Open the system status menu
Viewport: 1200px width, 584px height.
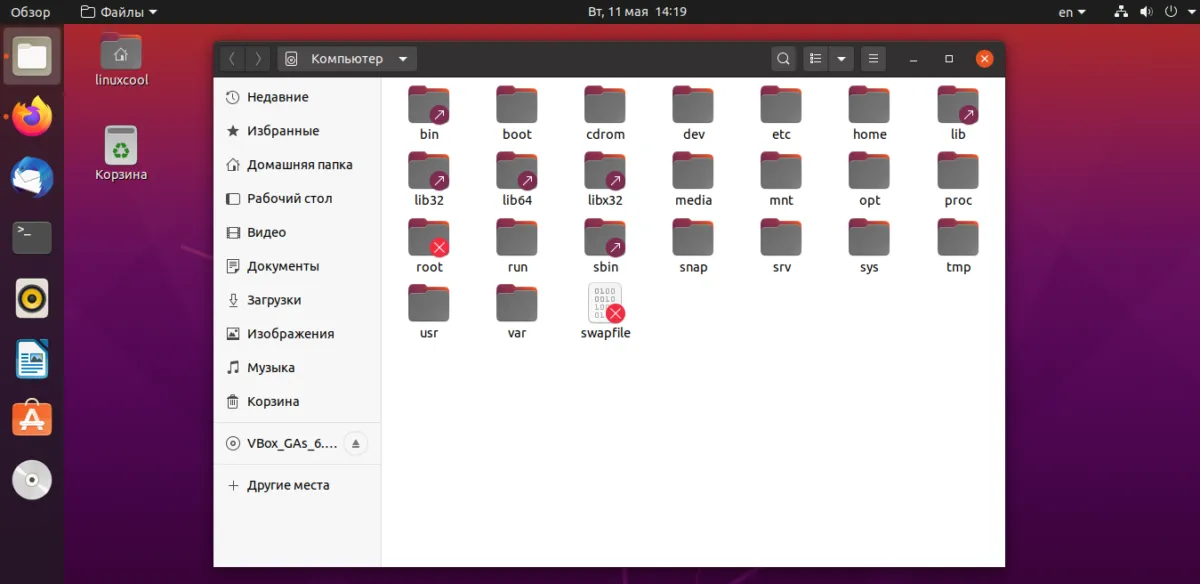(1153, 12)
